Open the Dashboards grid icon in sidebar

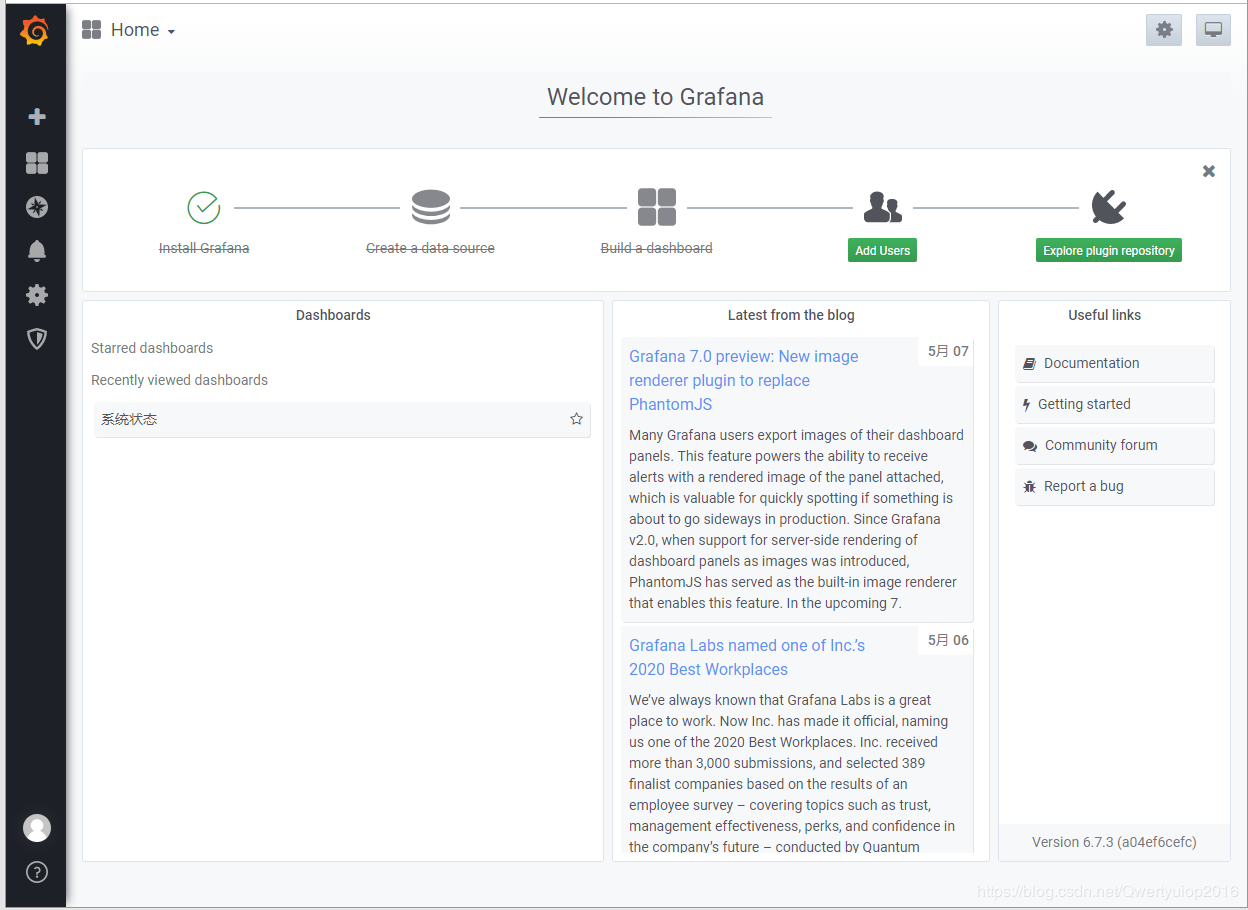tap(37, 163)
